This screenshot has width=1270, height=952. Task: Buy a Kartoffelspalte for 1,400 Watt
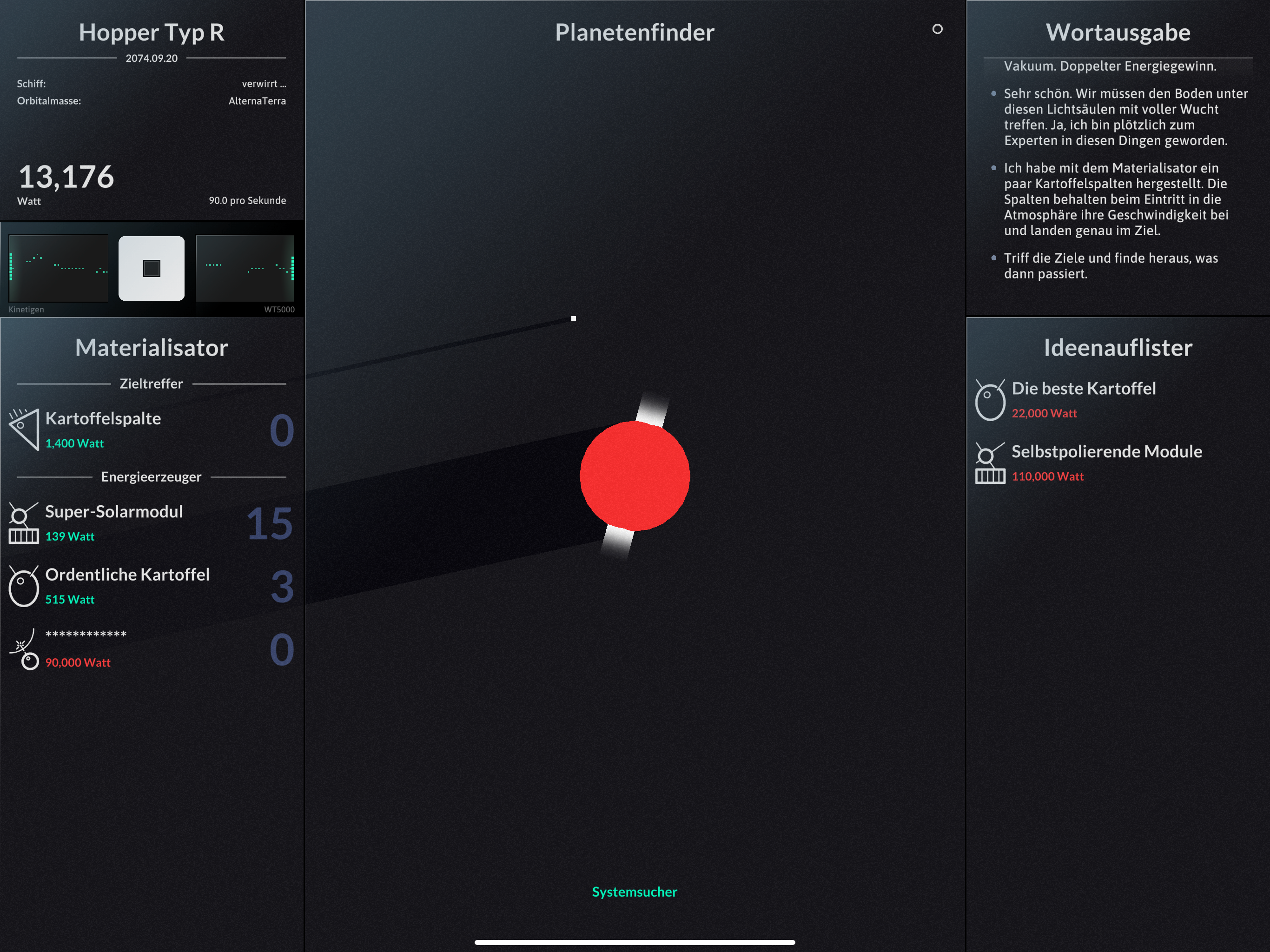(103, 418)
